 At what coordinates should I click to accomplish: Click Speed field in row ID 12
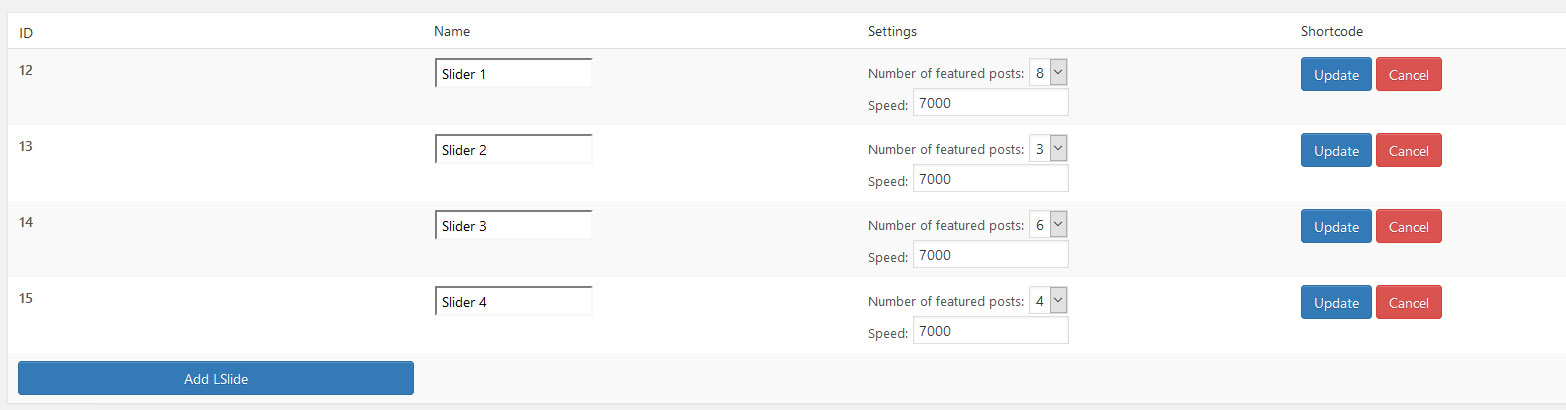pyautogui.click(x=990, y=103)
